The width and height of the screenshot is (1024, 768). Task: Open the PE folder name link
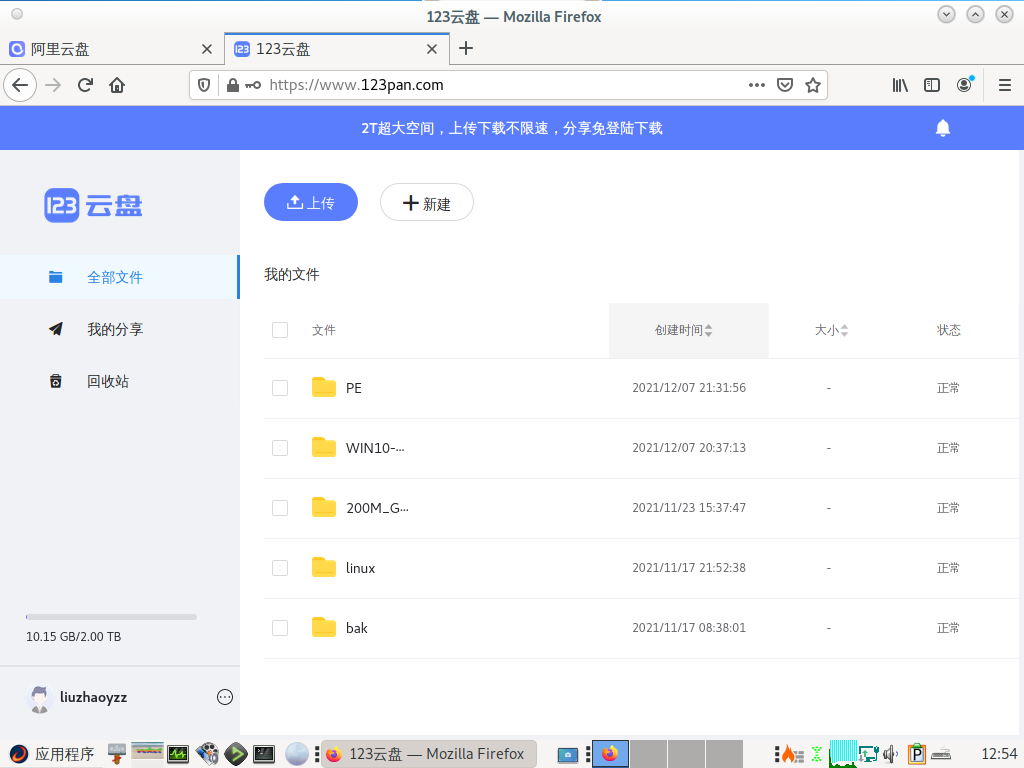353,388
